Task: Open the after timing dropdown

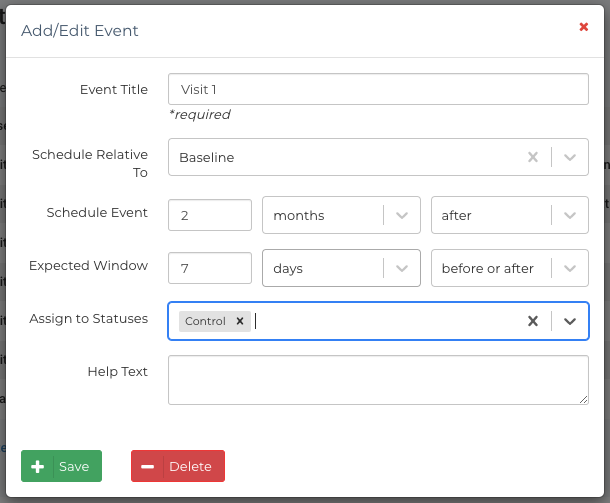Action: tap(570, 215)
